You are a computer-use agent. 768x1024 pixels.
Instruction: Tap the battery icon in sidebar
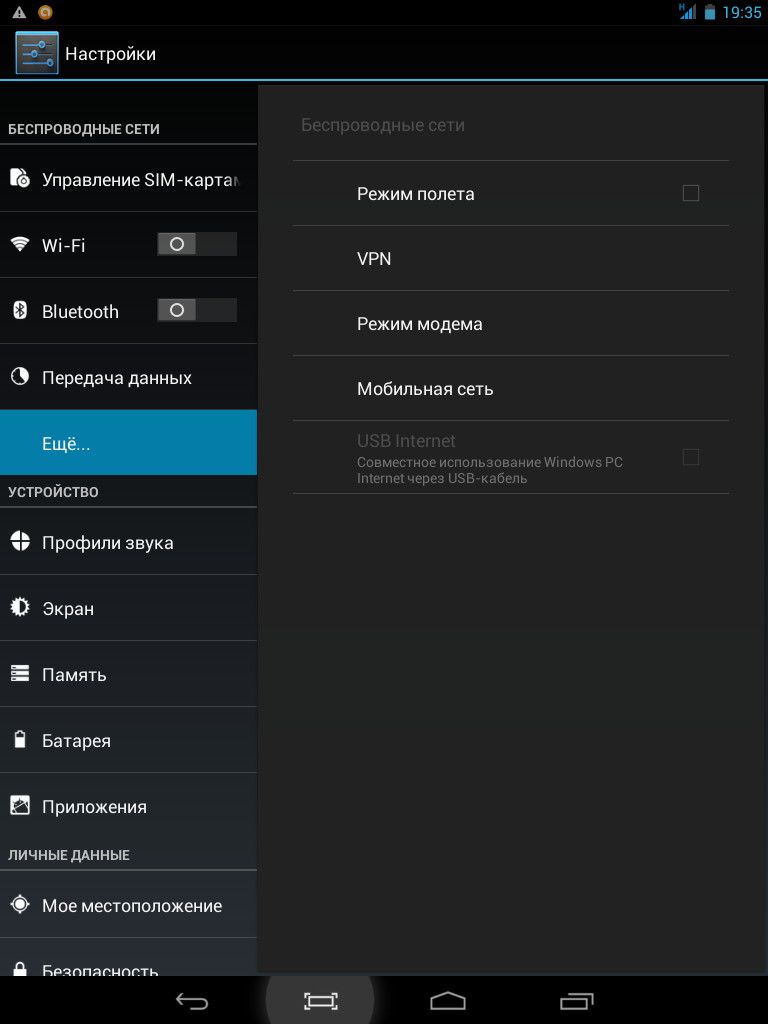[x=20, y=740]
